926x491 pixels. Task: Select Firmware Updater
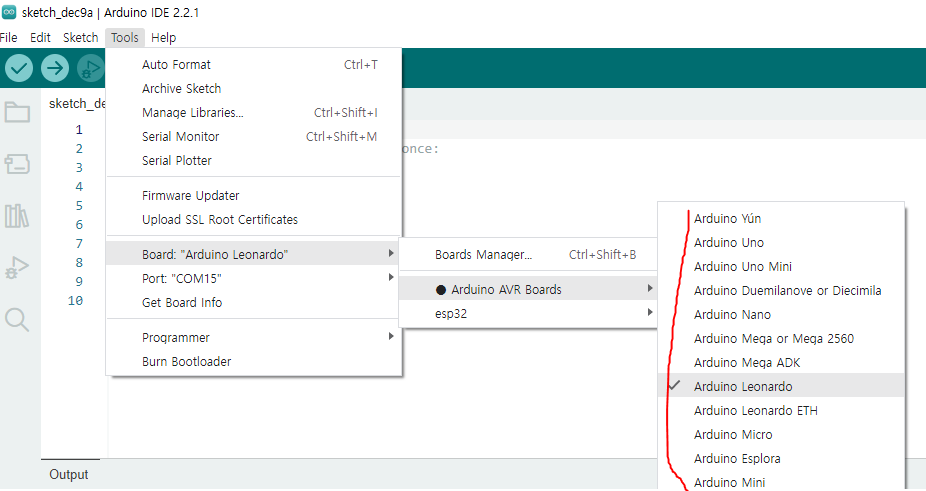(254, 196)
